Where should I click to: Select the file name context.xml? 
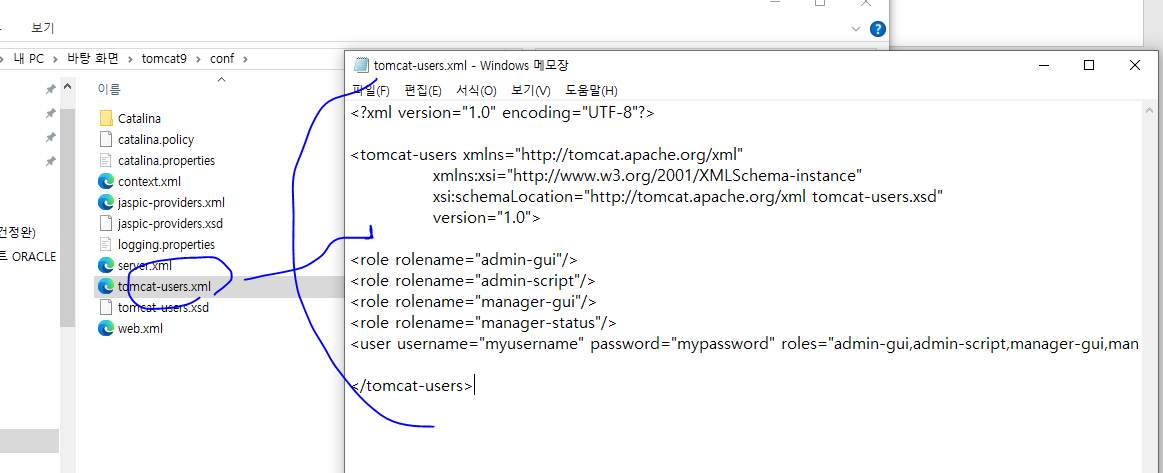point(149,181)
